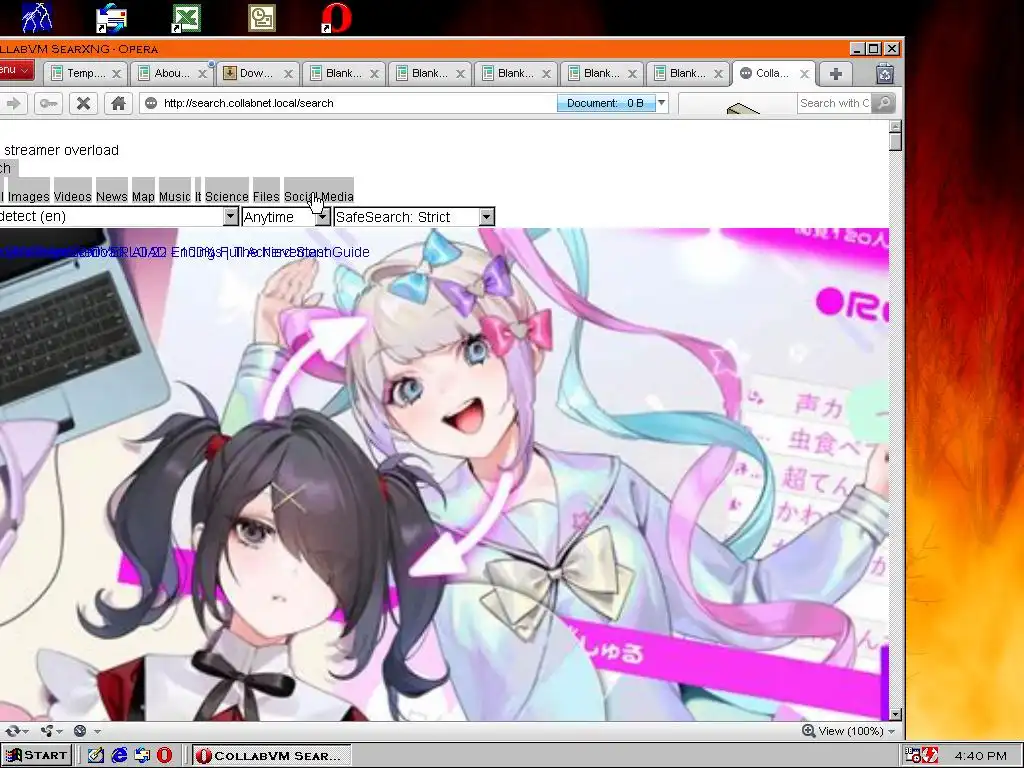Launch Internet Explorer from quick launch
Screen dimensions: 1024x768
point(119,756)
